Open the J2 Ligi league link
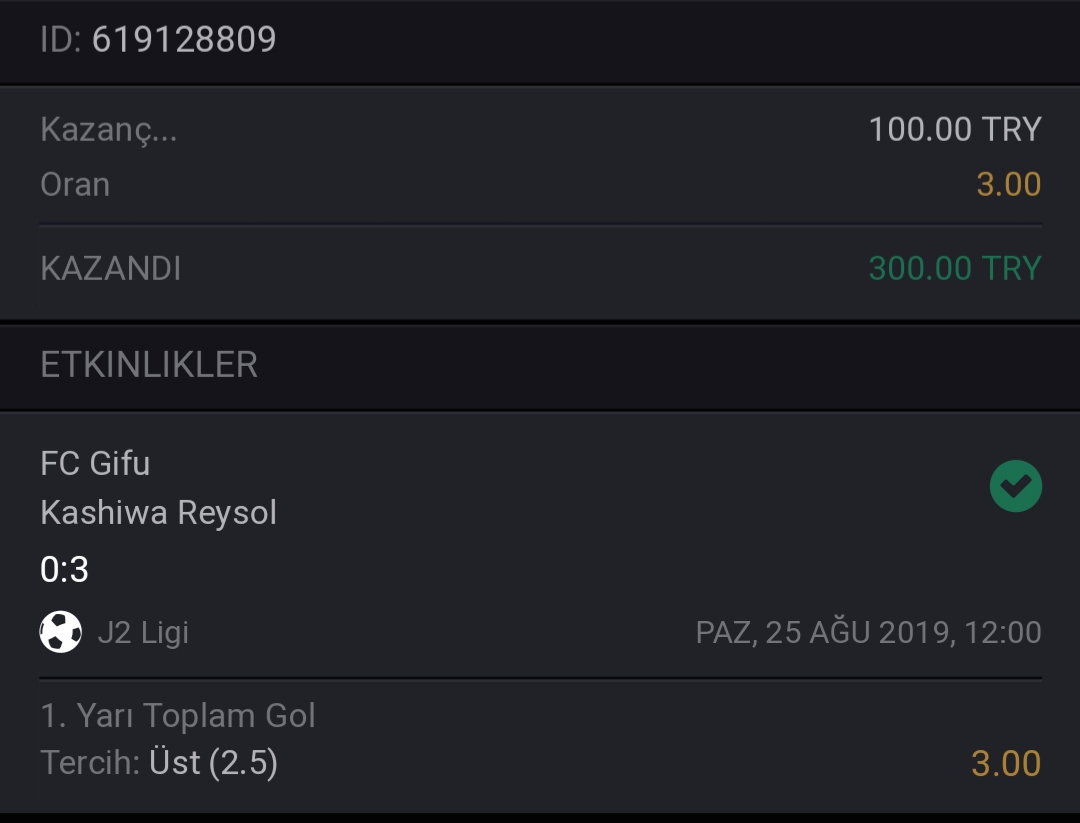 click(x=143, y=632)
